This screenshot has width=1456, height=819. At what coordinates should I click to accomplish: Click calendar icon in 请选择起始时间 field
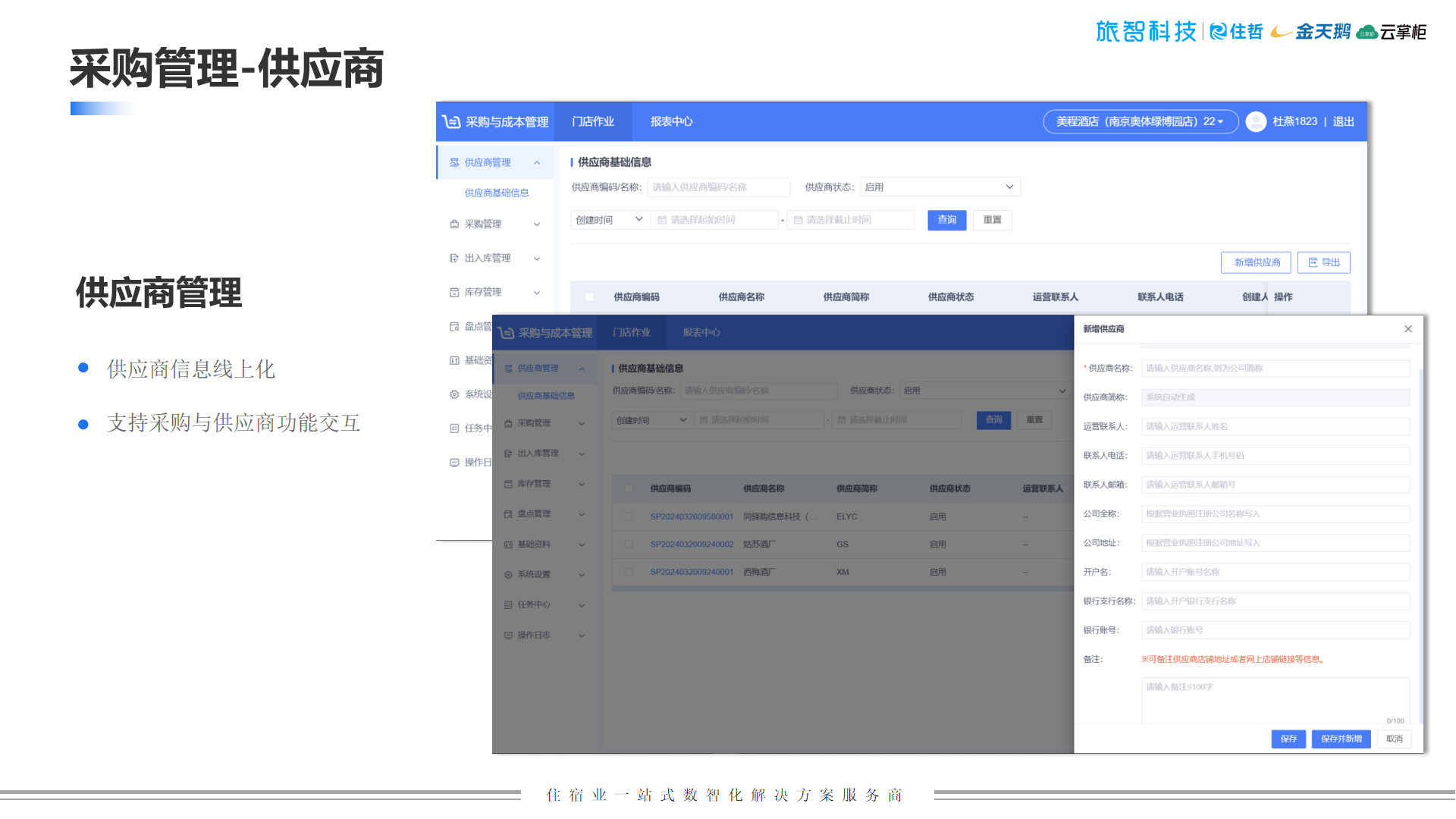click(662, 220)
